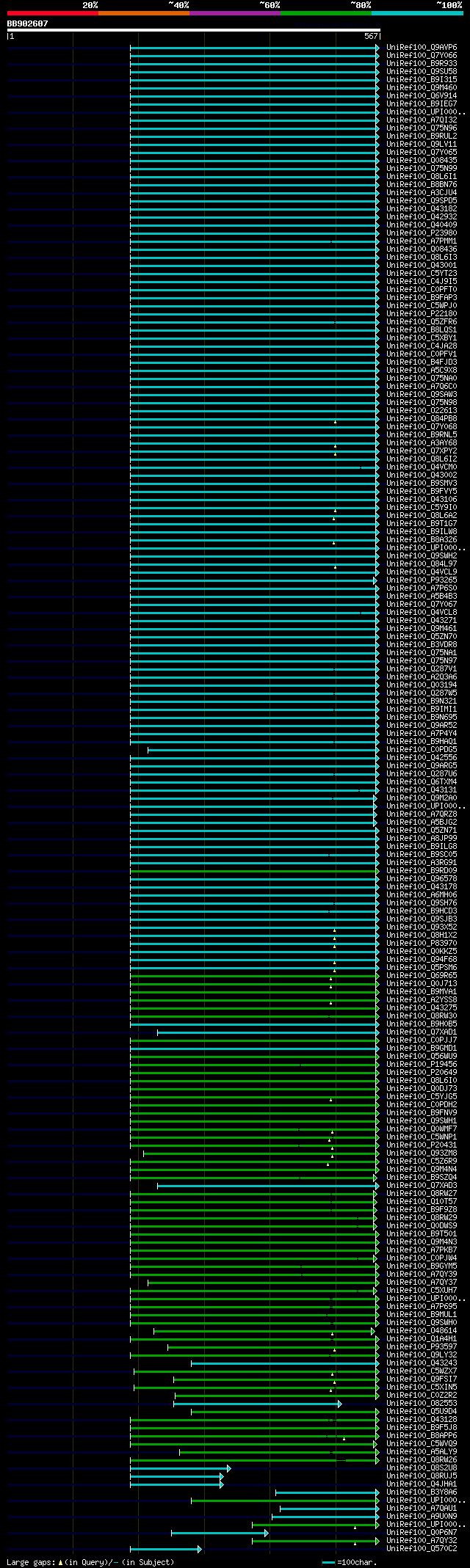Select hit label UniRef100_Q42556

422,757
